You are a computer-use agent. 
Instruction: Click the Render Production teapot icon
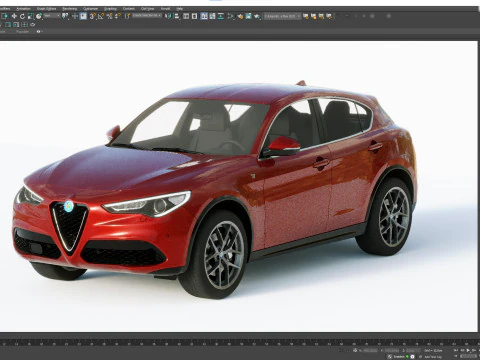pyautogui.click(x=257, y=16)
